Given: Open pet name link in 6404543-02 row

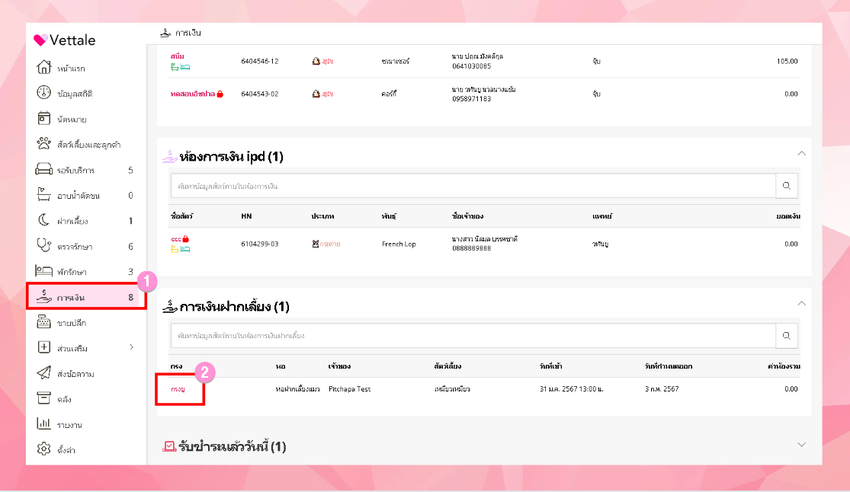Looking at the screenshot, I should [192, 94].
